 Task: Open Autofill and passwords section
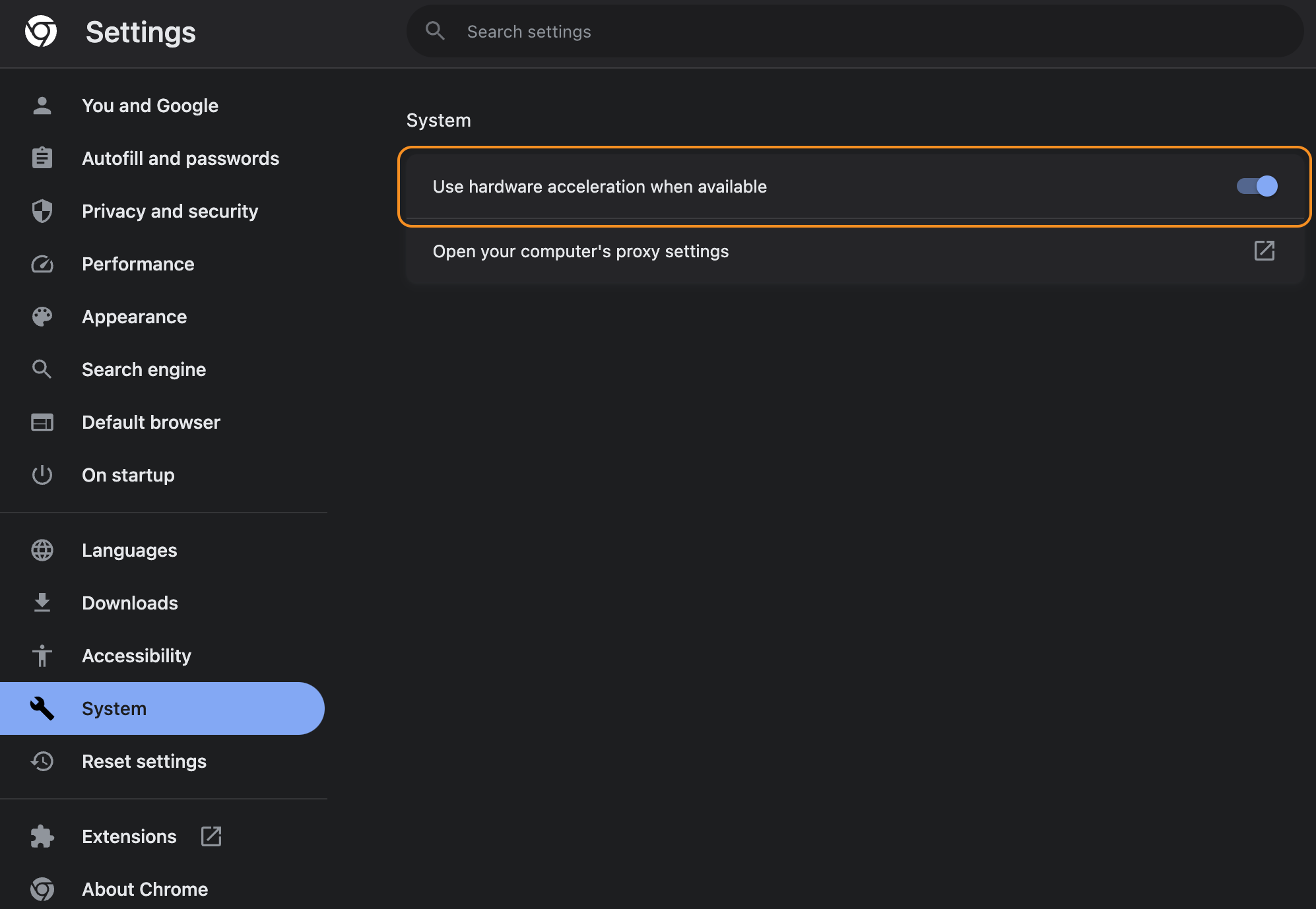[180, 158]
